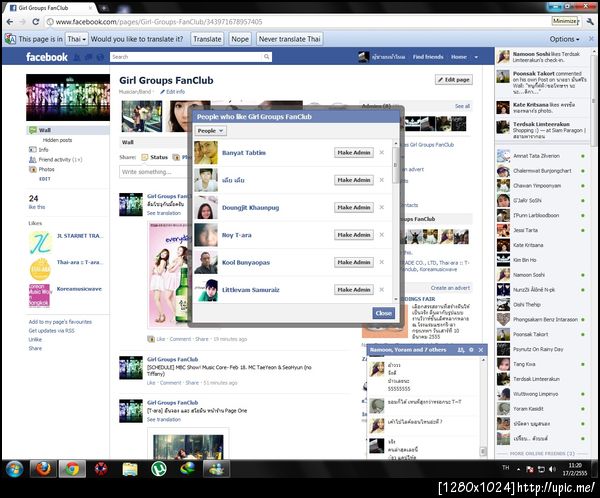
Task: Click Nope on translate bar
Action: tap(240, 39)
